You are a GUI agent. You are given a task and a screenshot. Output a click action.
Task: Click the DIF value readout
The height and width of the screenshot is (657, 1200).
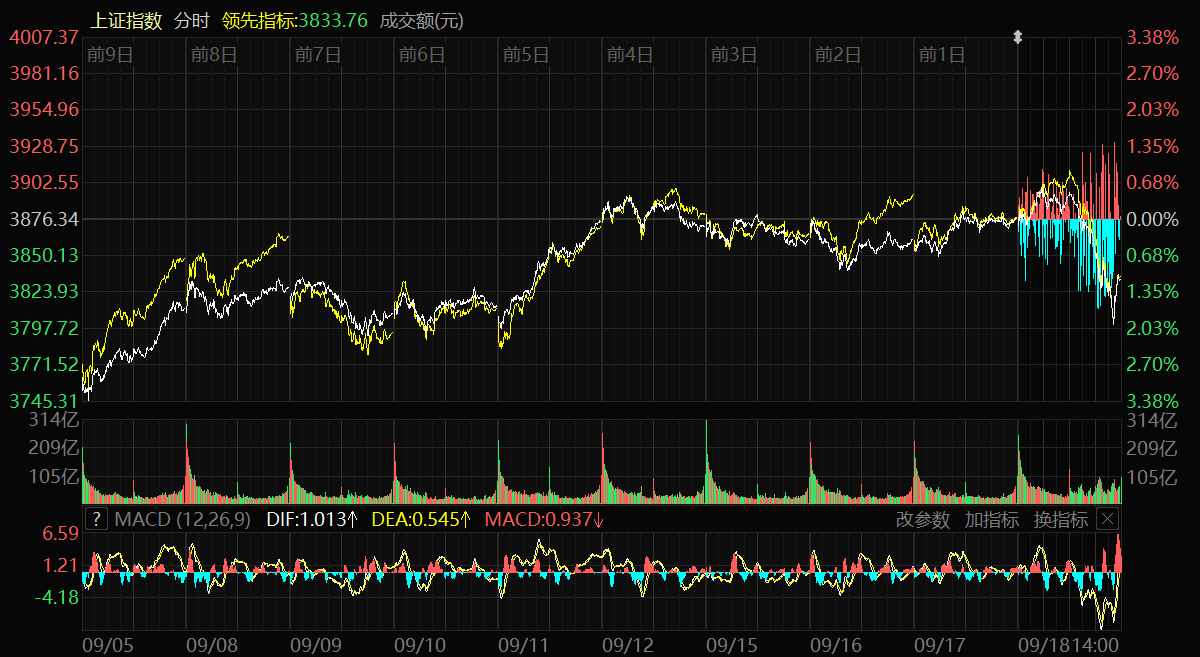pyautogui.click(x=311, y=519)
